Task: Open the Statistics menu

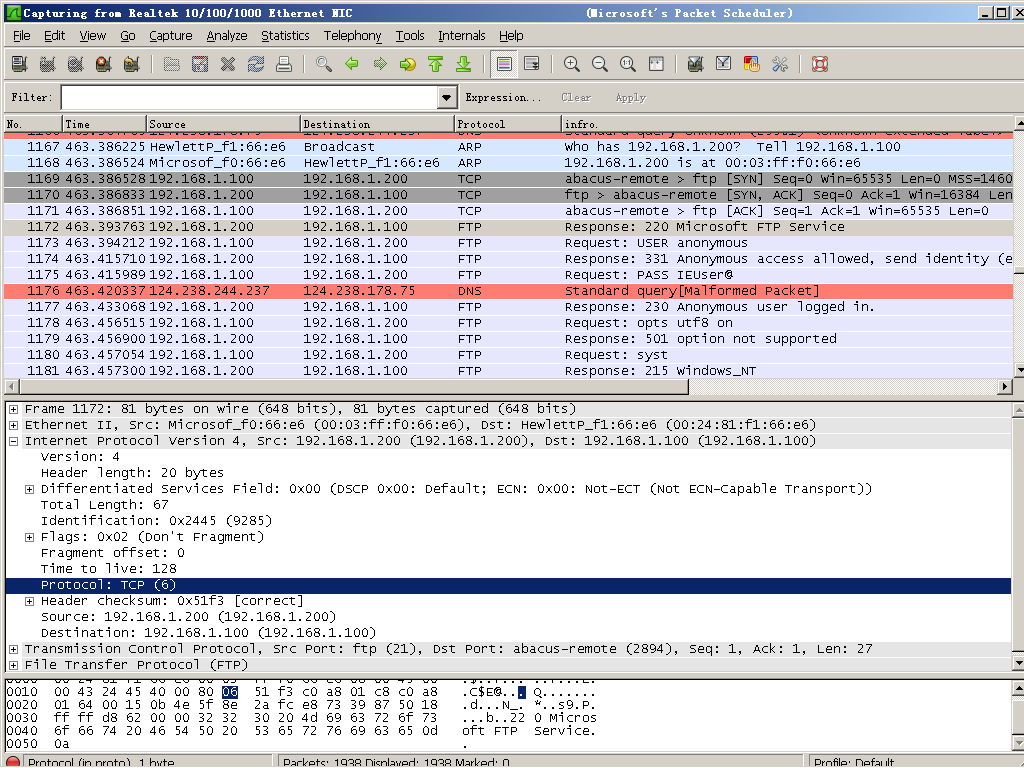Action: [285, 36]
